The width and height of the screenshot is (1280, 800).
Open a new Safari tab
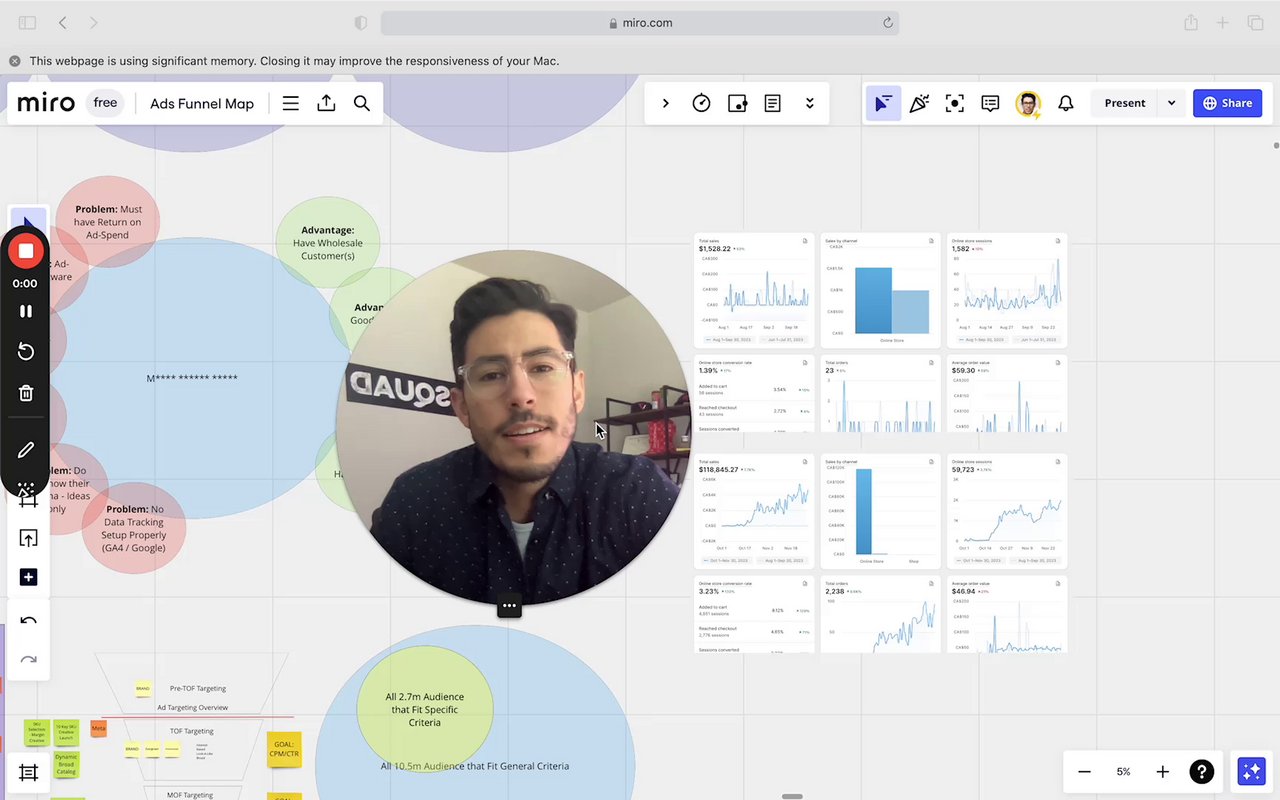[1222, 22]
